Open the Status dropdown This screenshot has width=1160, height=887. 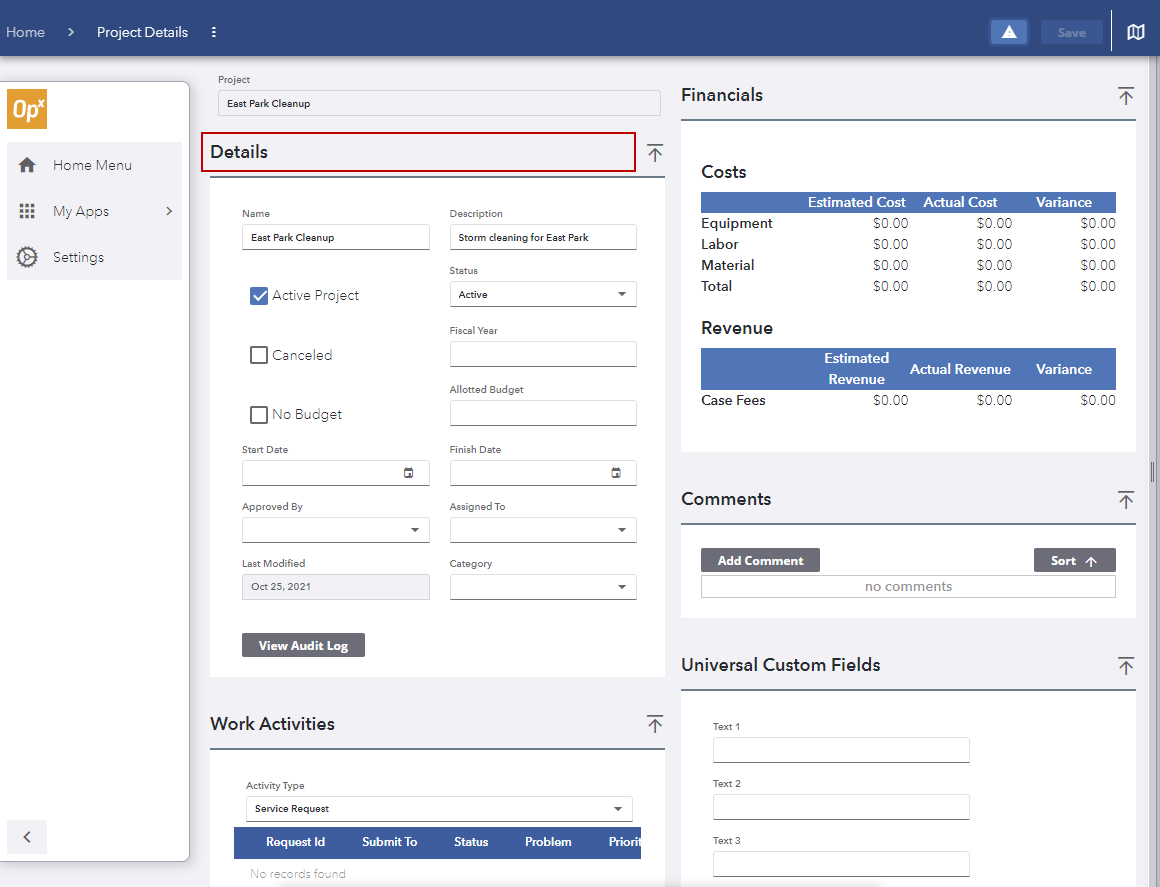pos(543,294)
